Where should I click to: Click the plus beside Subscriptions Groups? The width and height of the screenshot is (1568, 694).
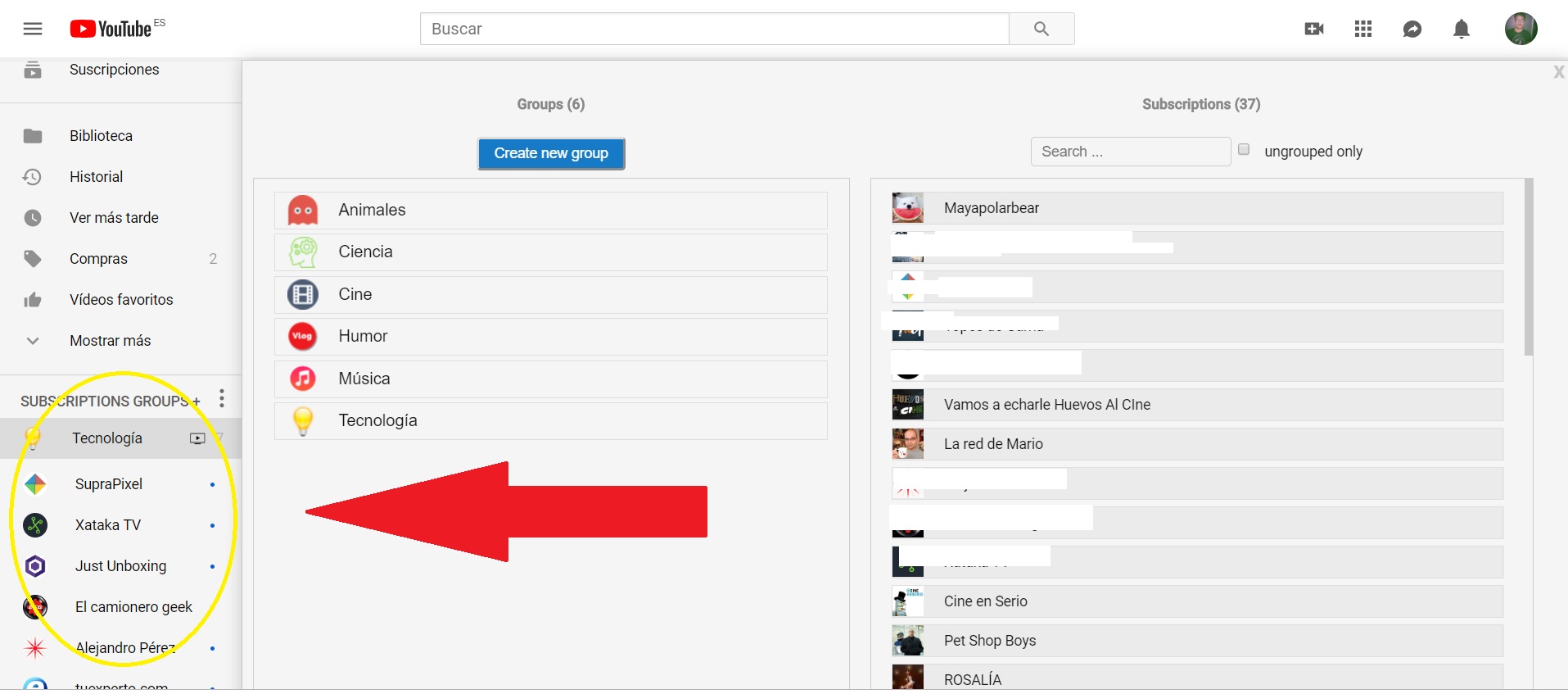pos(196,401)
